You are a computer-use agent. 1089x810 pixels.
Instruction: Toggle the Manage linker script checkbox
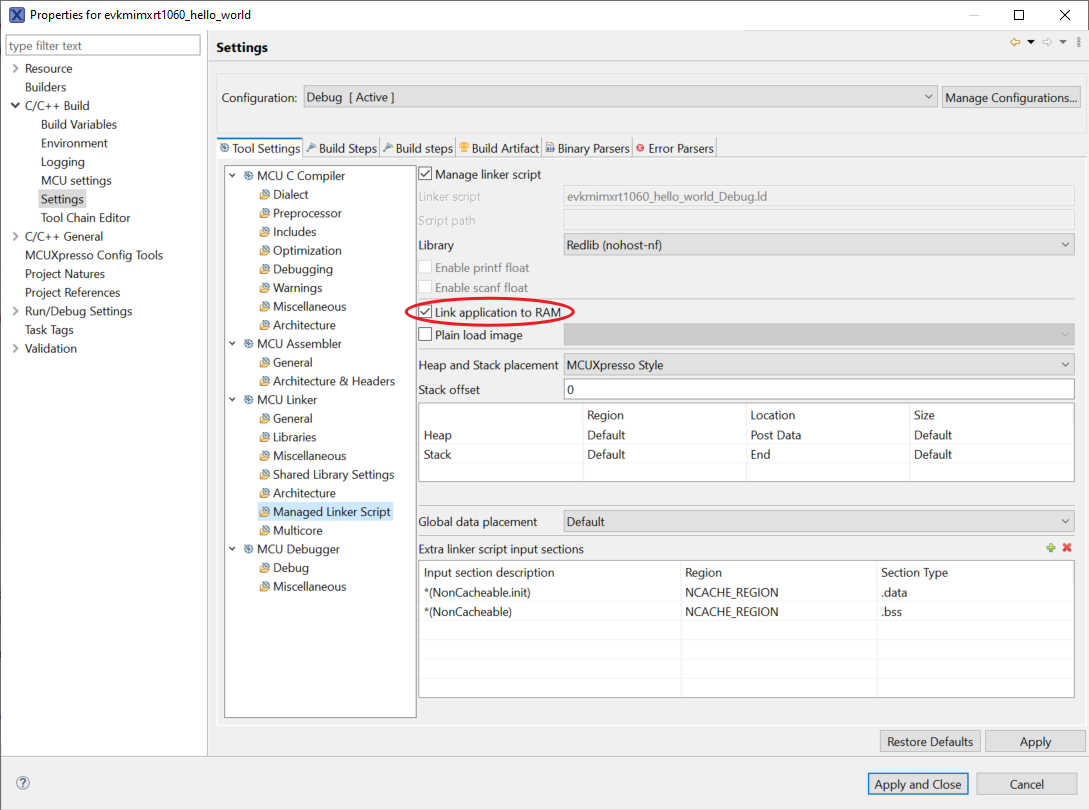pyautogui.click(x=425, y=174)
